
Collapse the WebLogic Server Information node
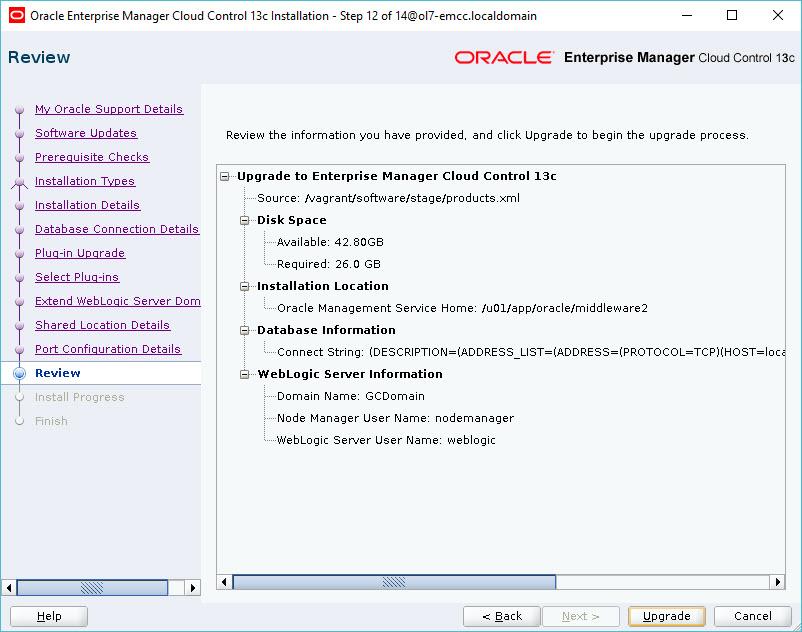pos(244,374)
